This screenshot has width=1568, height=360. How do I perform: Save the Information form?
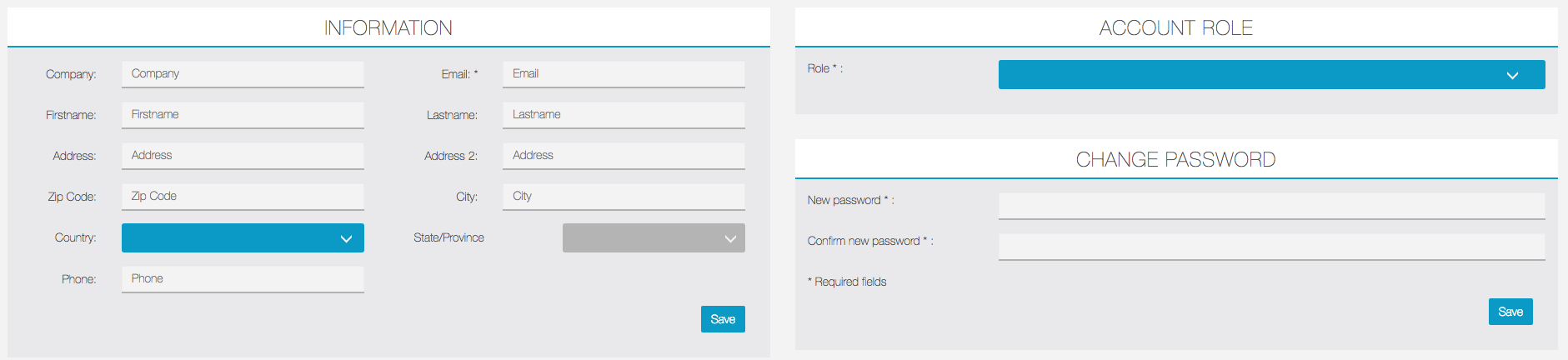point(723,319)
